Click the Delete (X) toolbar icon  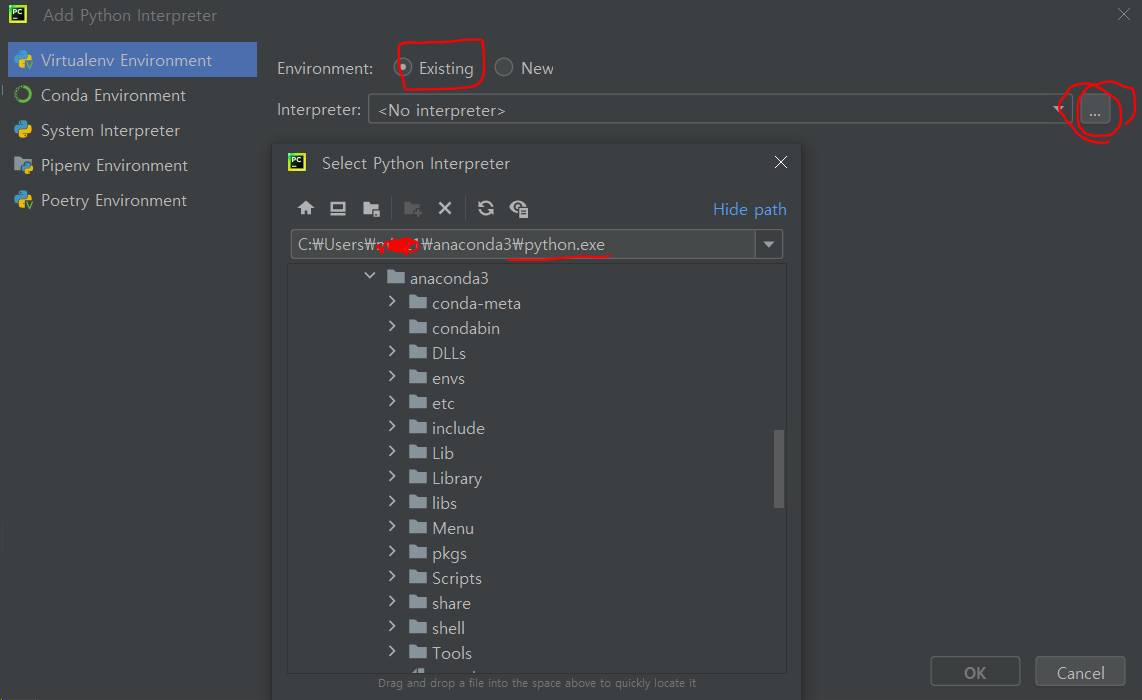(445, 208)
